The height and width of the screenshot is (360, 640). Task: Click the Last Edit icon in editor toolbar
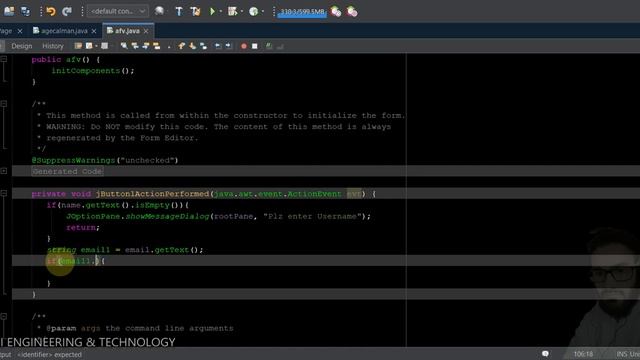click(78, 46)
